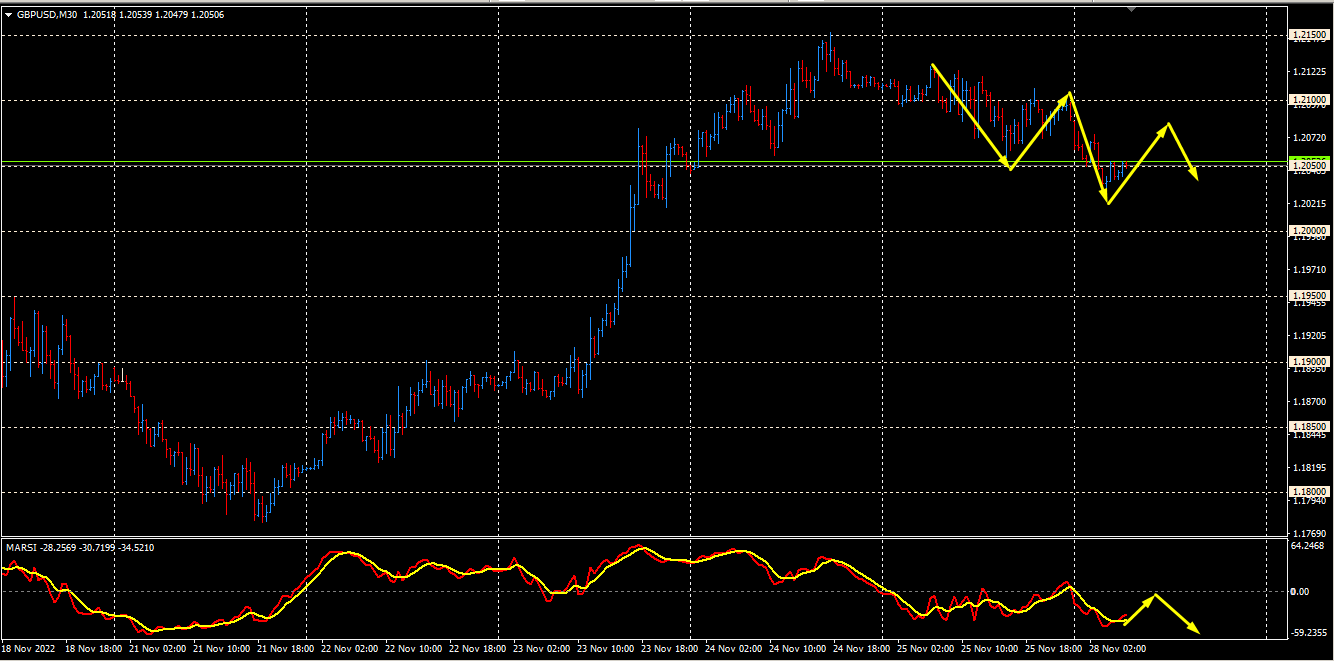Screen dimensions: 1334x662
Task: Open the dropdown triangle beside GBPUSD,M30
Action: pyautogui.click(x=9, y=15)
